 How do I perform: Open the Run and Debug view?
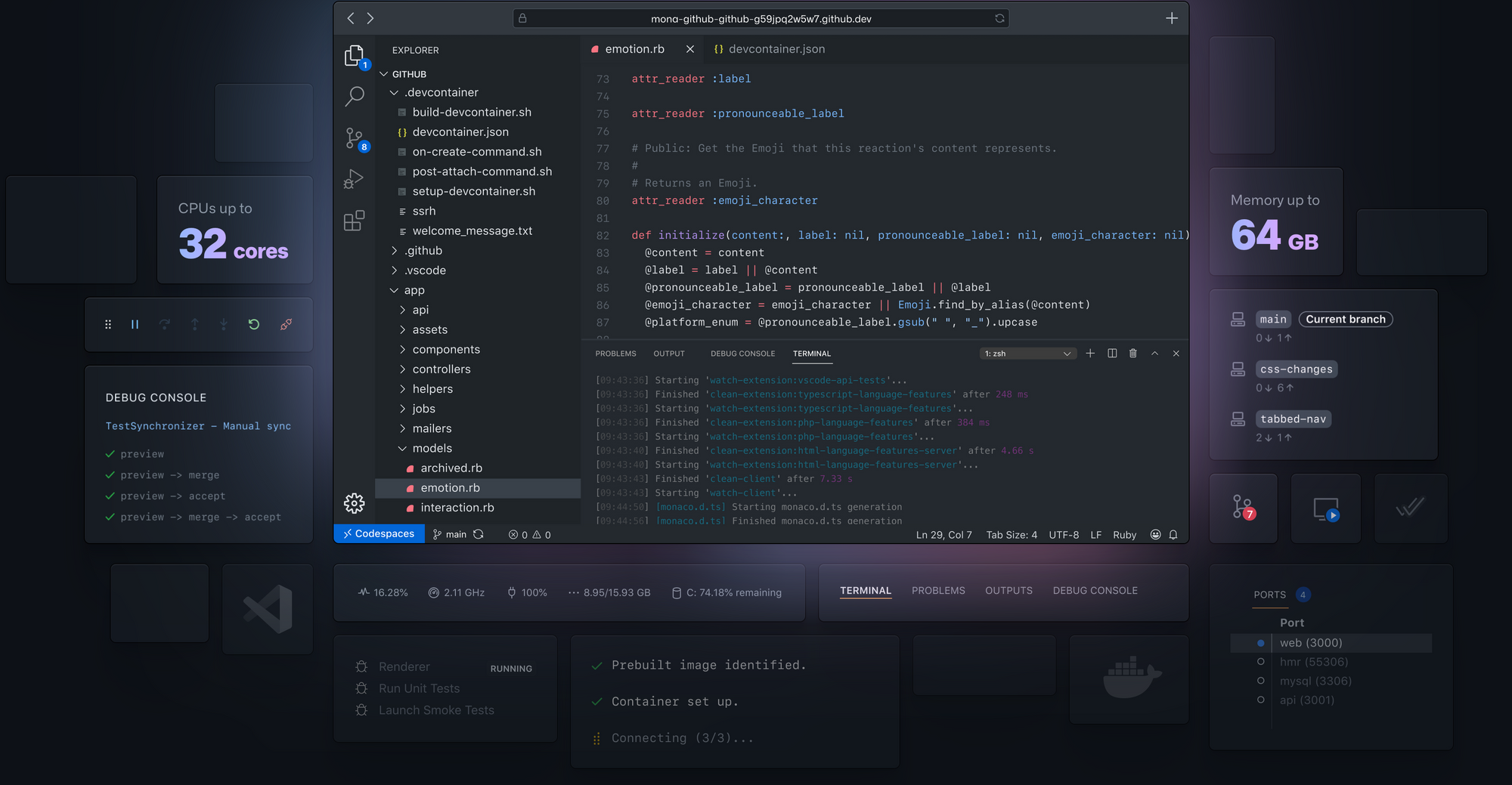tap(354, 179)
